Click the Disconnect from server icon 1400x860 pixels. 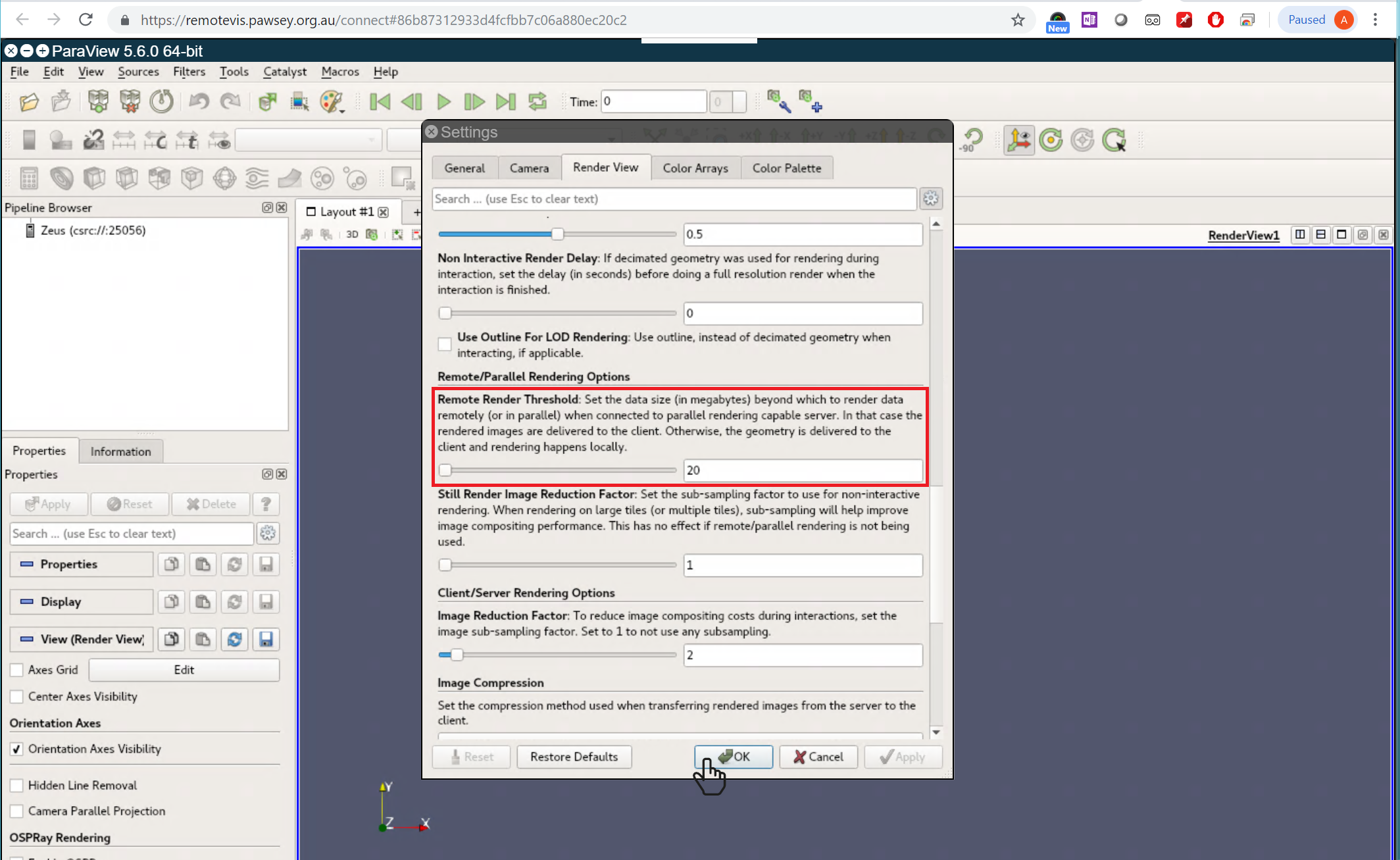pyautogui.click(x=130, y=102)
